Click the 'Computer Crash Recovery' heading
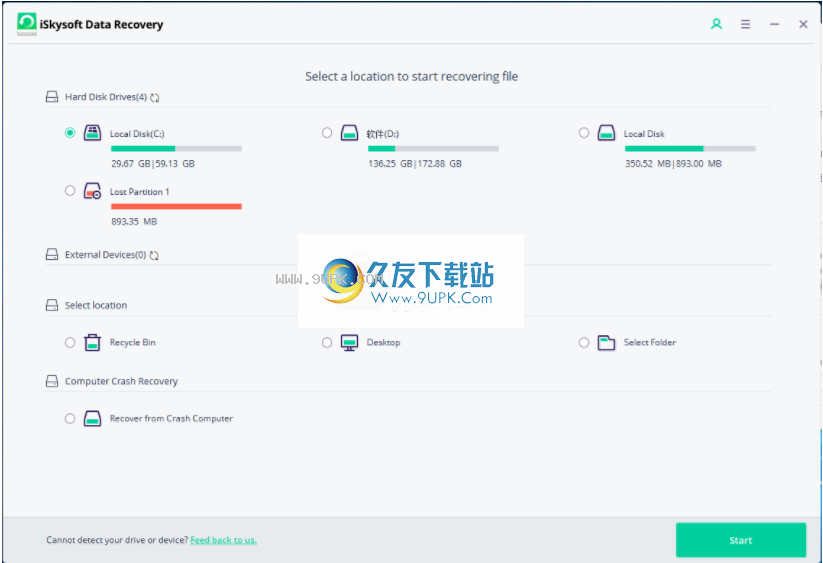This screenshot has width=823, height=563. (x=121, y=381)
